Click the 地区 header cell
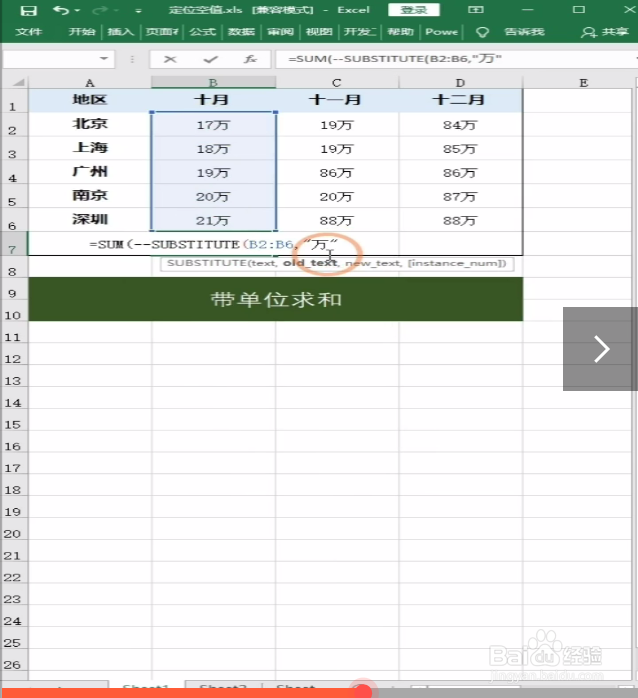The width and height of the screenshot is (638, 698). pos(90,100)
